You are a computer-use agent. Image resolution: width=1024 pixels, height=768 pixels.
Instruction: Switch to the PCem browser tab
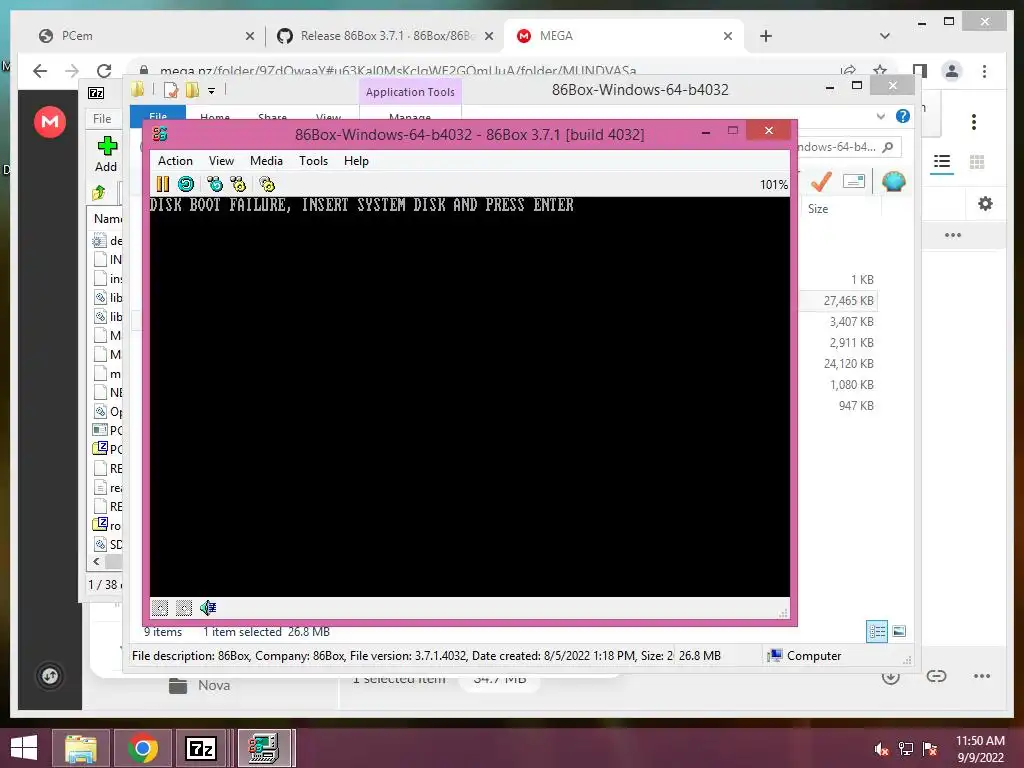(144, 36)
